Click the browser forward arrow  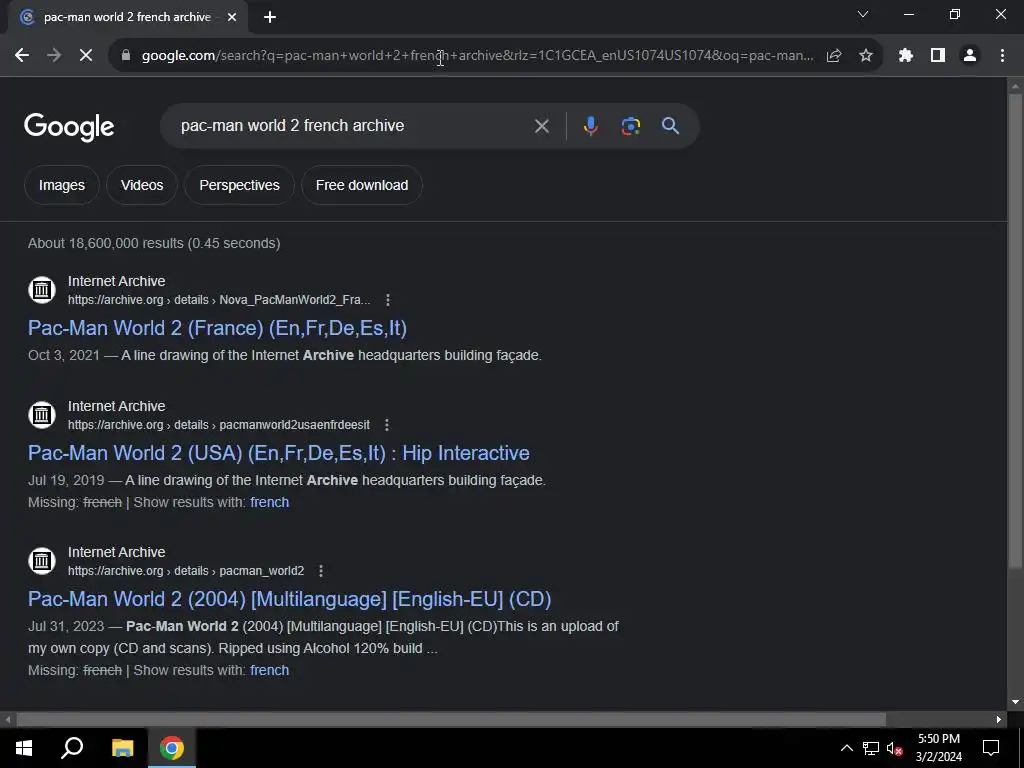[54, 56]
